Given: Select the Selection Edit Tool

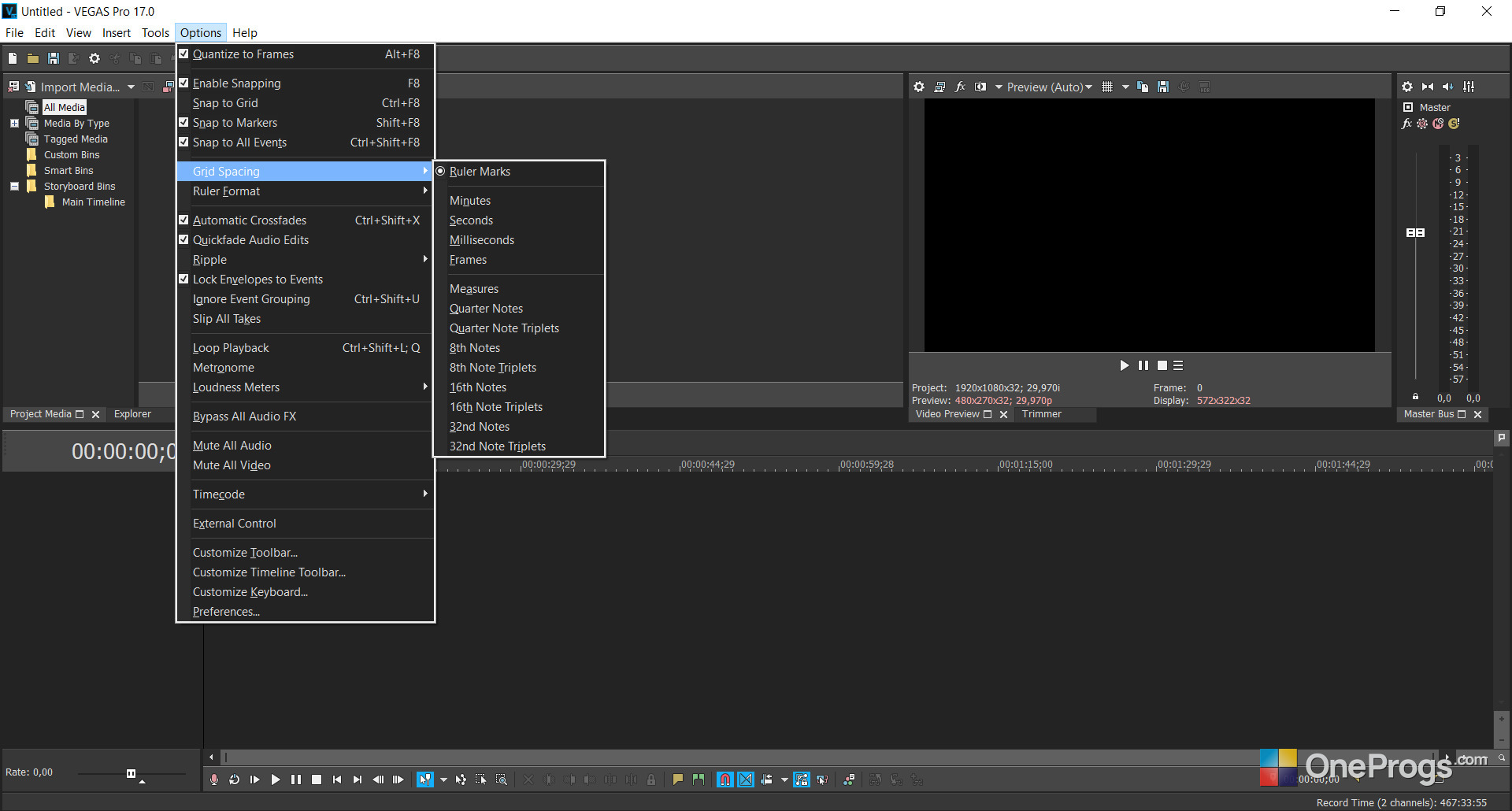Looking at the screenshot, I should (481, 780).
